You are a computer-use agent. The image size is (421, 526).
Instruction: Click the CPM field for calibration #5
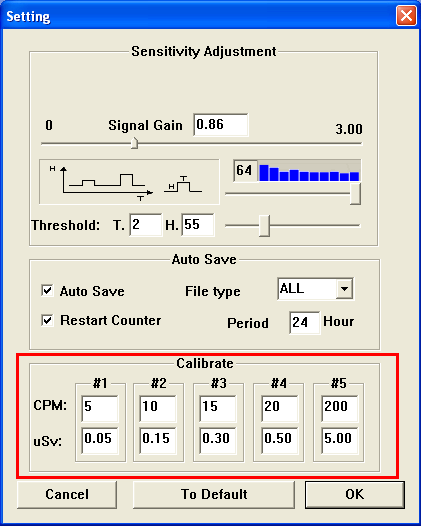click(x=339, y=408)
